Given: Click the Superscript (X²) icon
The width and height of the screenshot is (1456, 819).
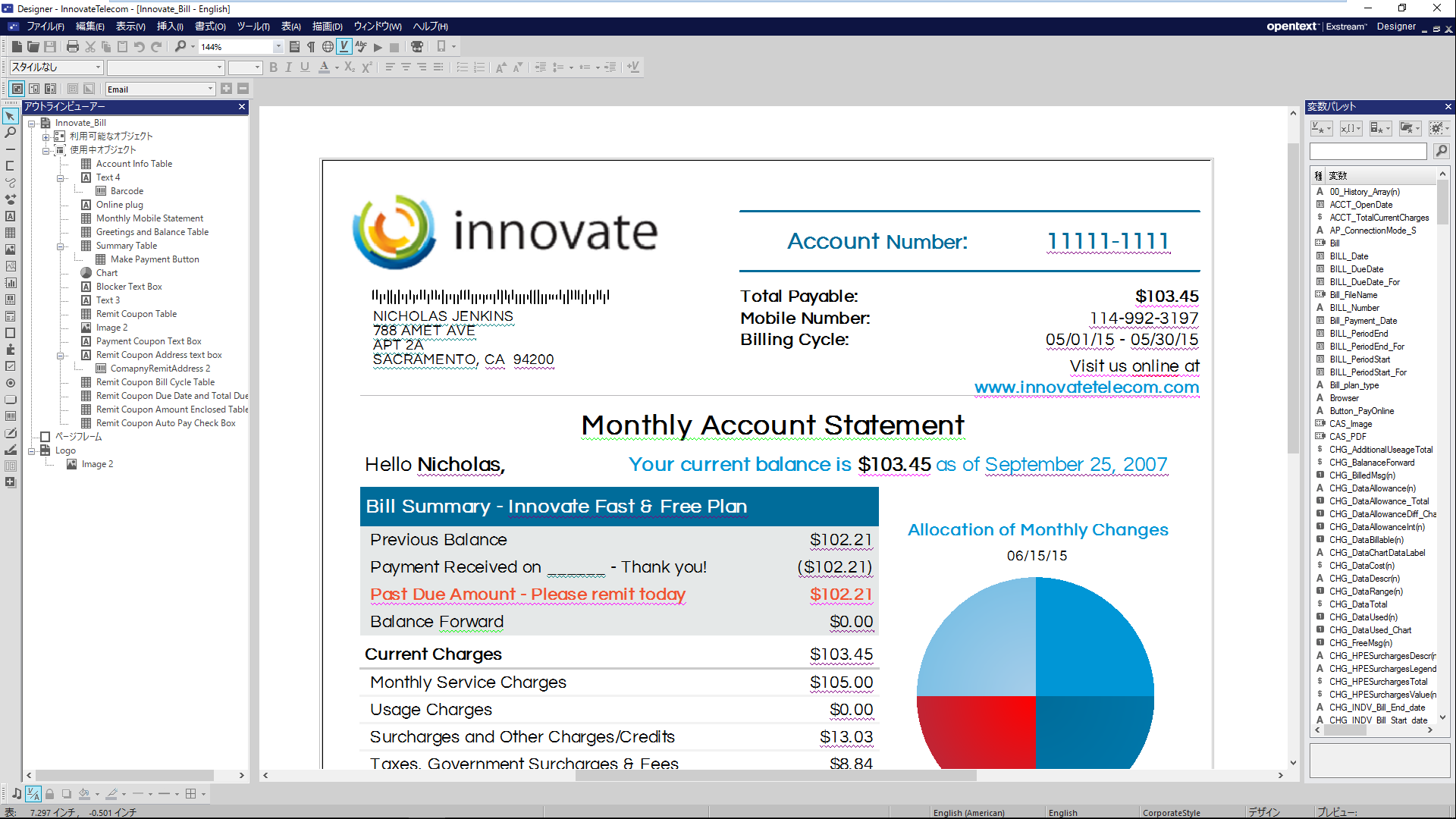Looking at the screenshot, I should (366, 67).
